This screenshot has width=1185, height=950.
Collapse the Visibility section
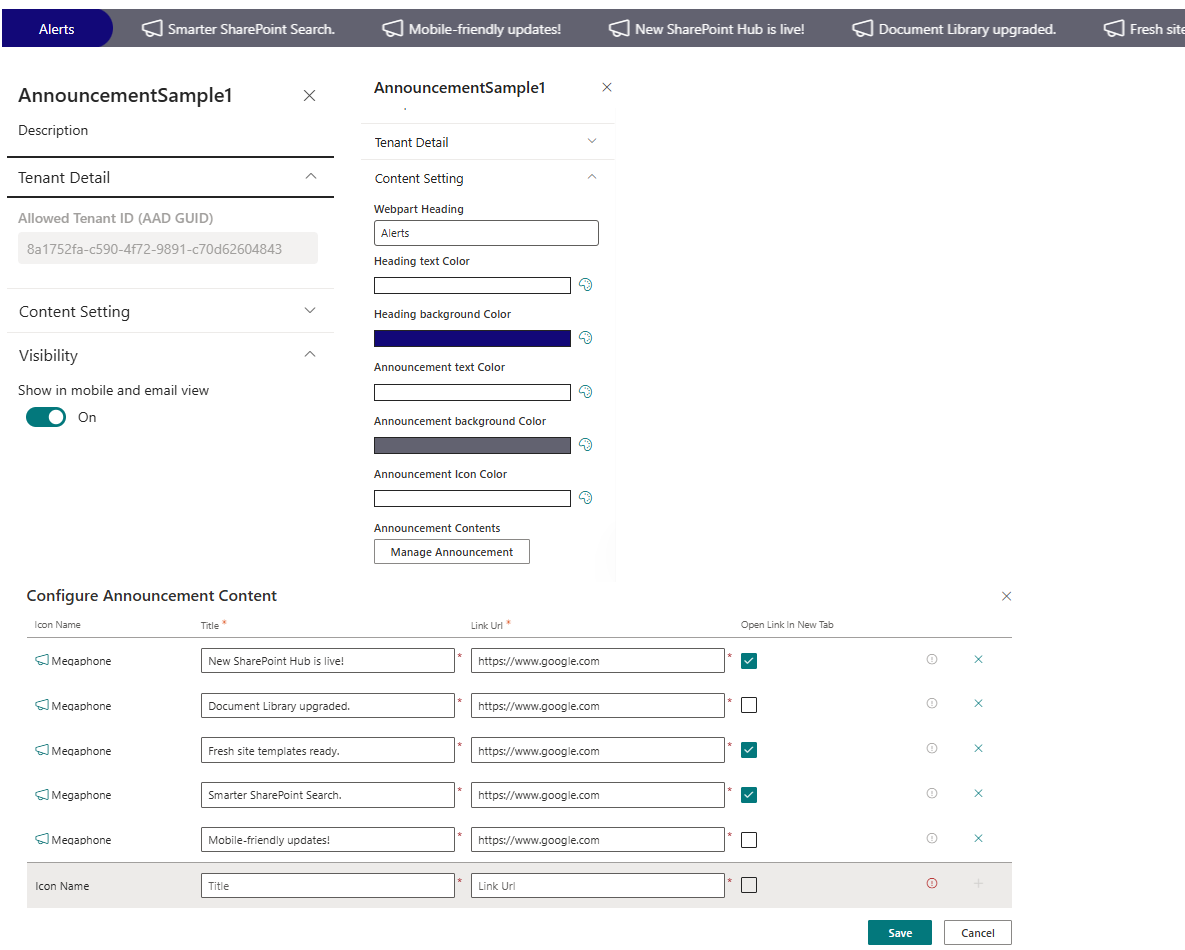click(310, 355)
